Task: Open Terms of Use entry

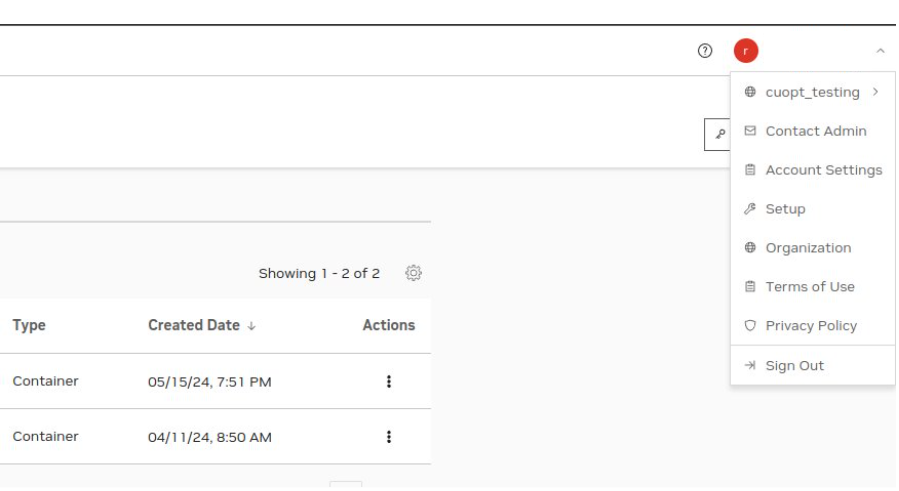Action: [x=812, y=287]
